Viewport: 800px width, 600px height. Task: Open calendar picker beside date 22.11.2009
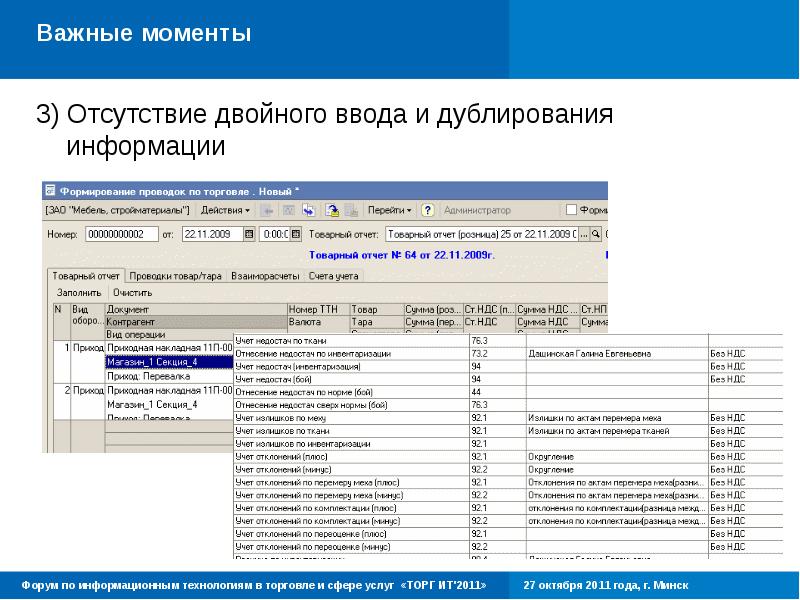tap(249, 232)
